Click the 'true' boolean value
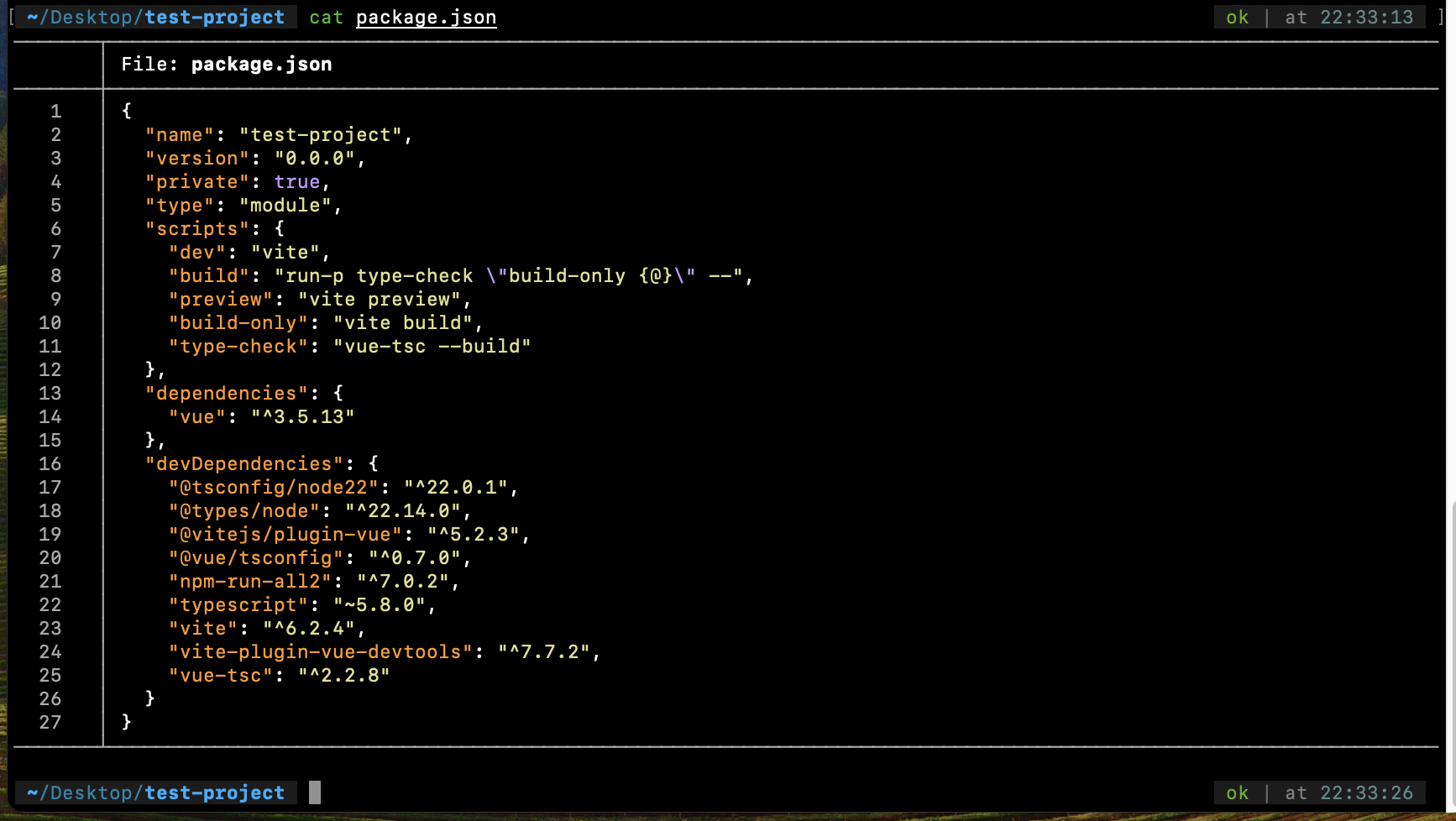The image size is (1456, 821). click(x=297, y=182)
